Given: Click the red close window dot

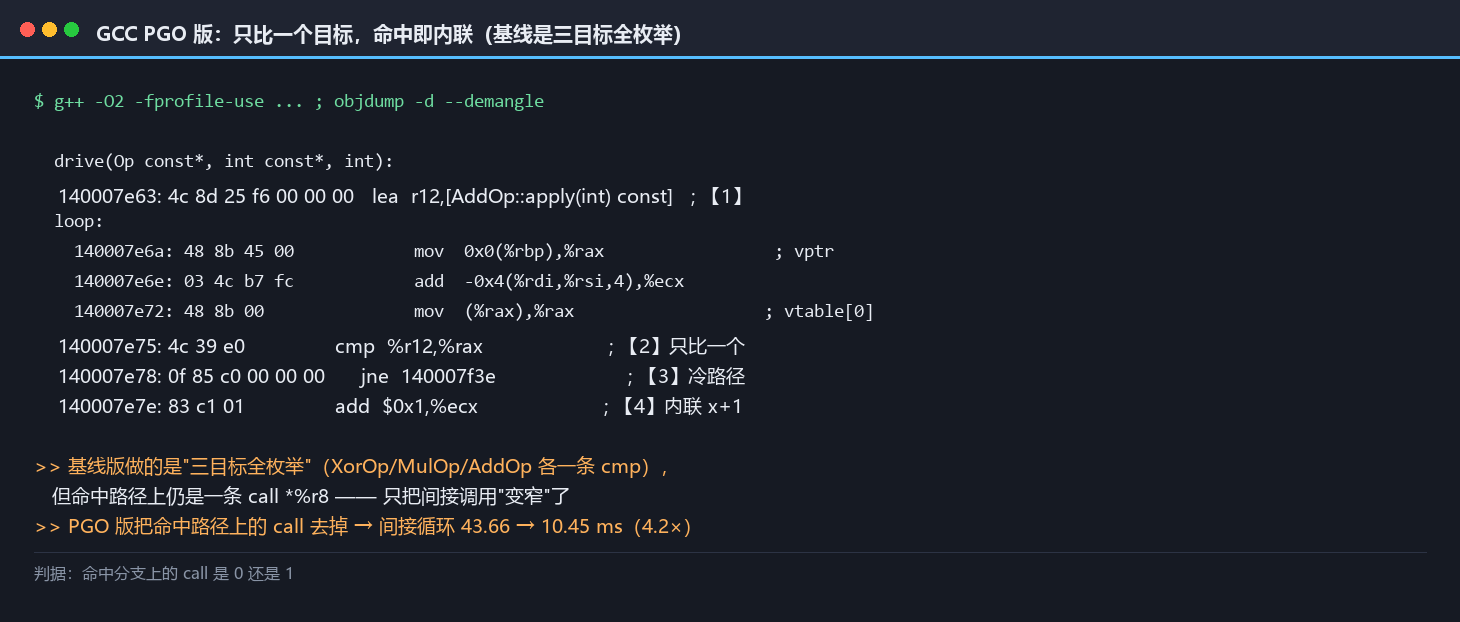Looking at the screenshot, I should pyautogui.click(x=27, y=30).
